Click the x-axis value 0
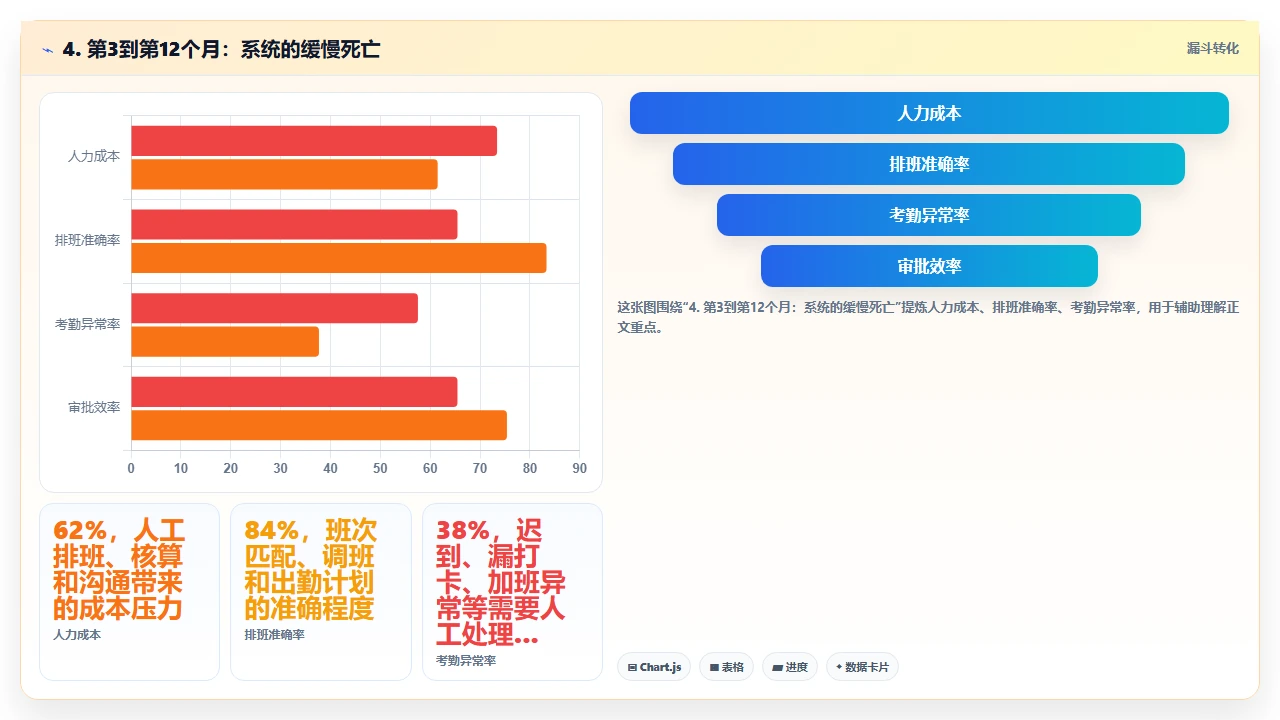The width and height of the screenshot is (1280, 720). coord(131,468)
